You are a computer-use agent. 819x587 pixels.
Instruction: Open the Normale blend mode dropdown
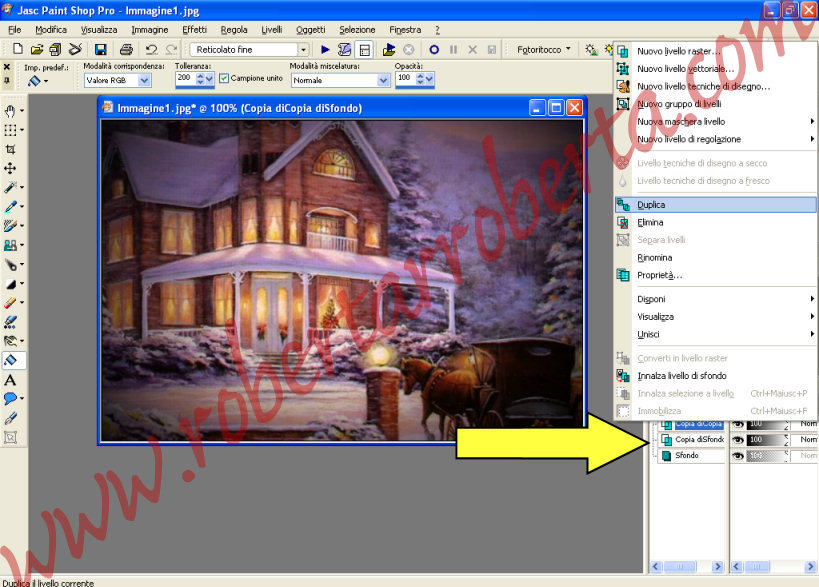coord(384,80)
